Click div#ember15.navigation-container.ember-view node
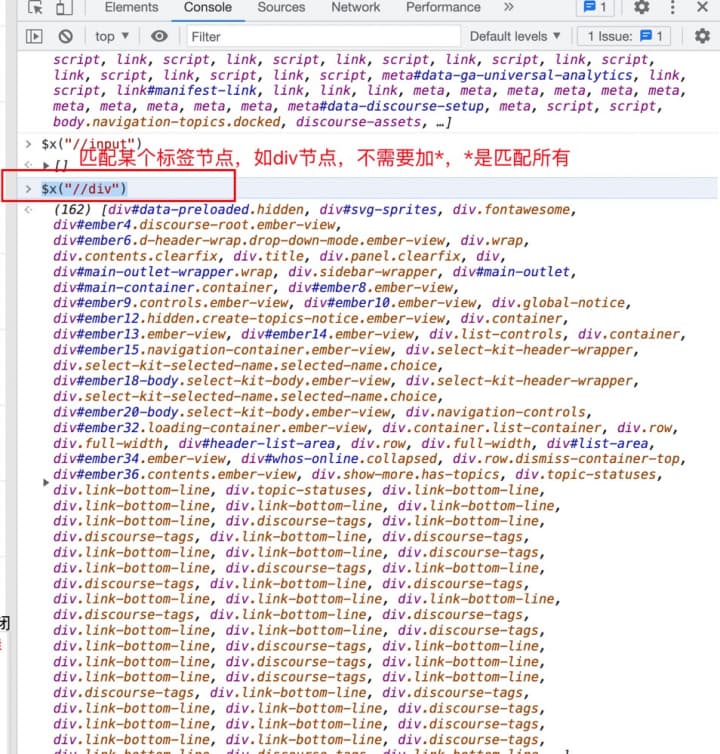This screenshot has height=754, width=720. coord(222,350)
